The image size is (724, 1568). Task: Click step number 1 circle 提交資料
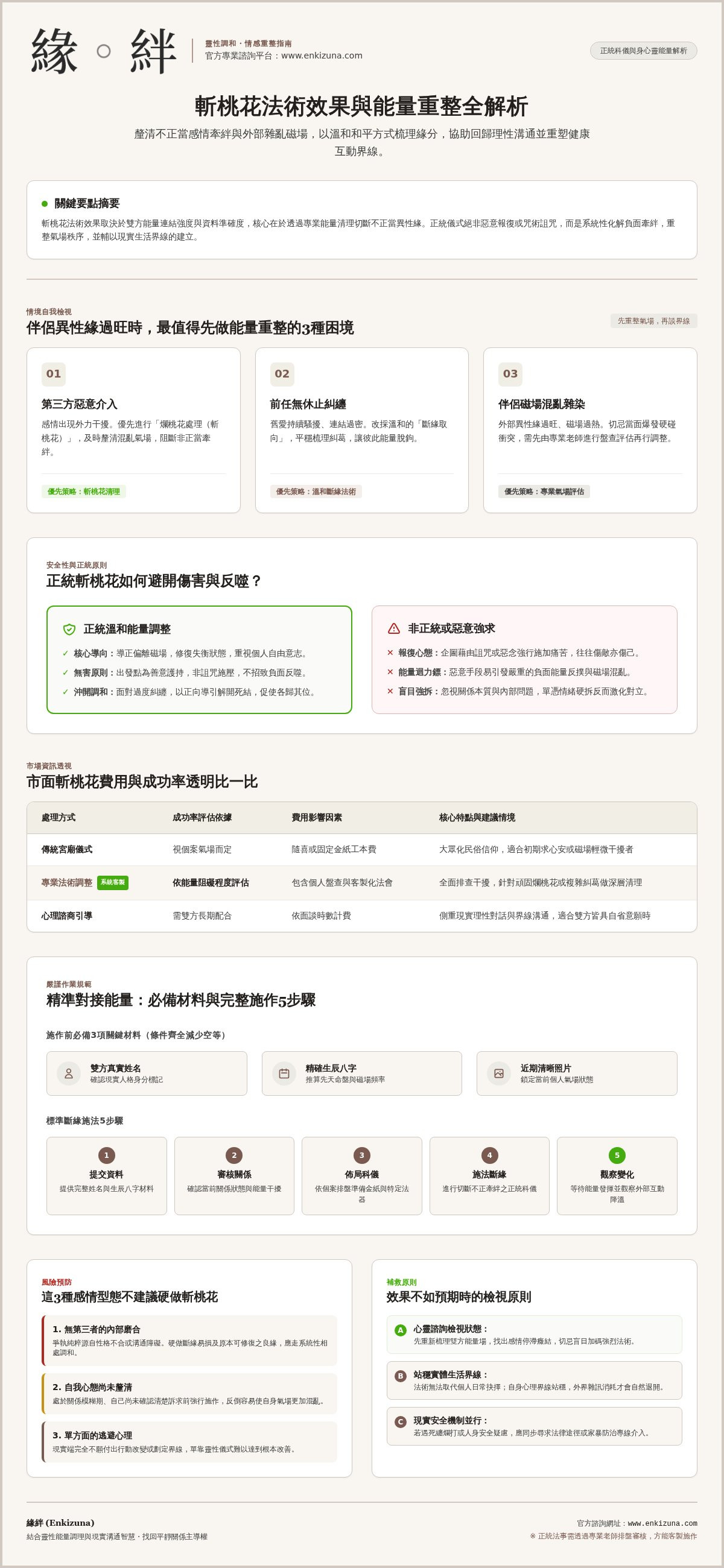(107, 1155)
